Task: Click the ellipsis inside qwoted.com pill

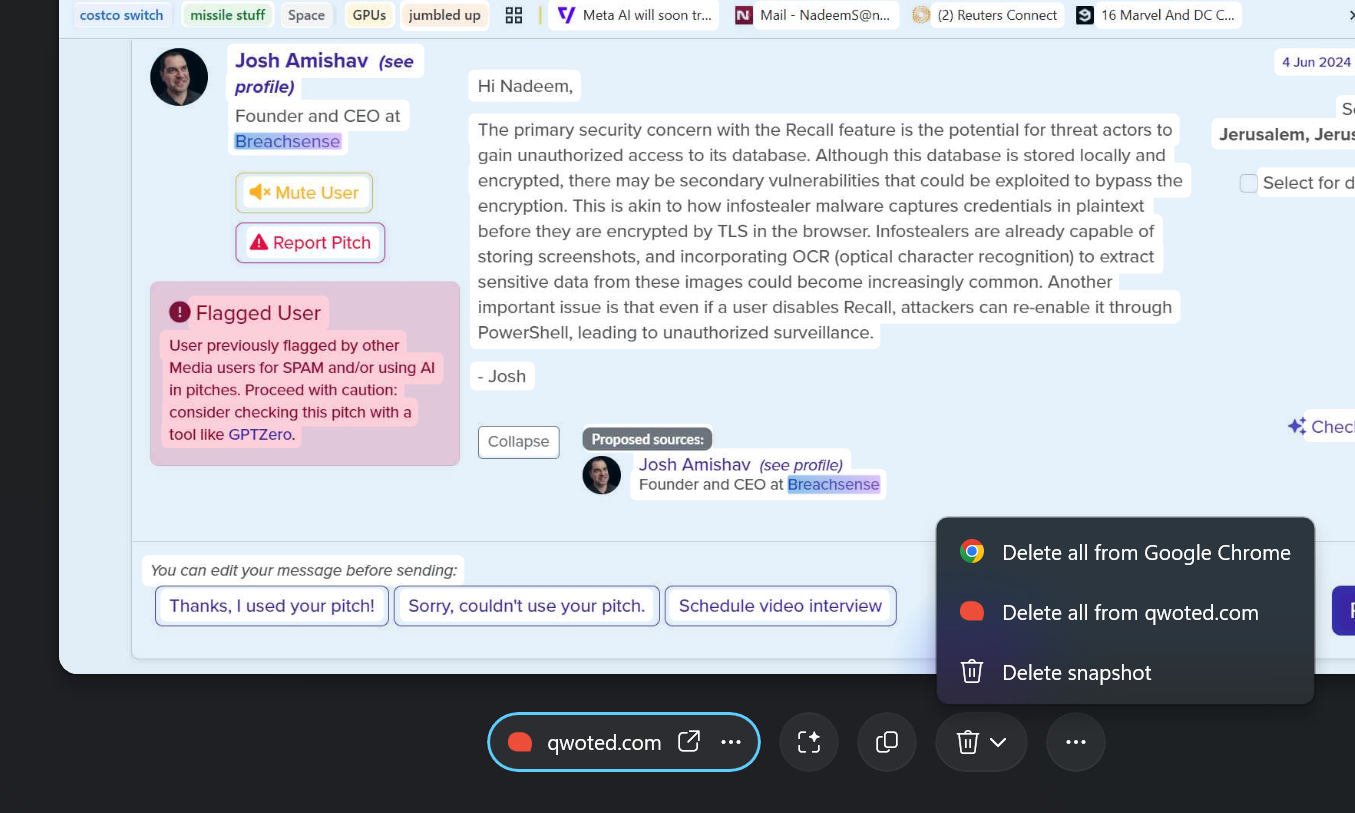Action: click(731, 742)
